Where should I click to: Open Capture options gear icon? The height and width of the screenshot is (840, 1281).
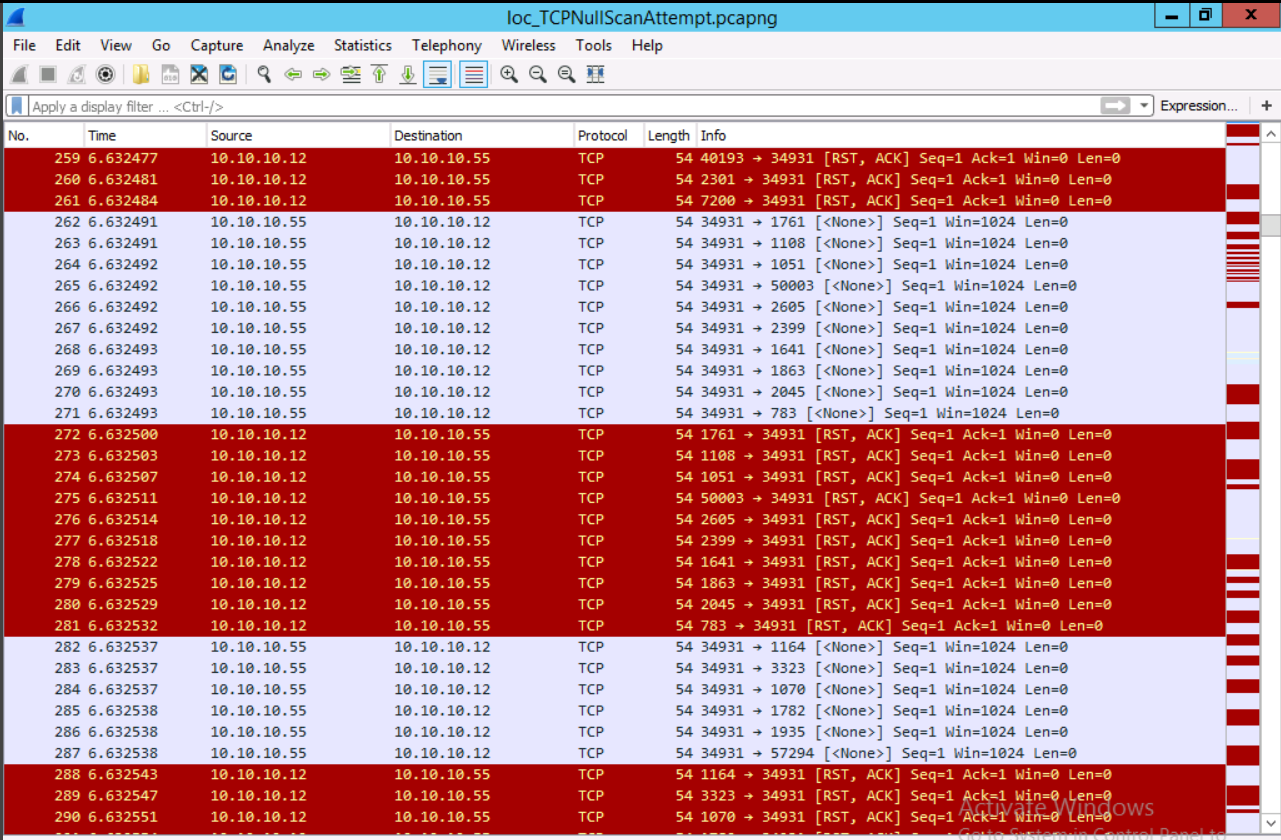point(105,74)
